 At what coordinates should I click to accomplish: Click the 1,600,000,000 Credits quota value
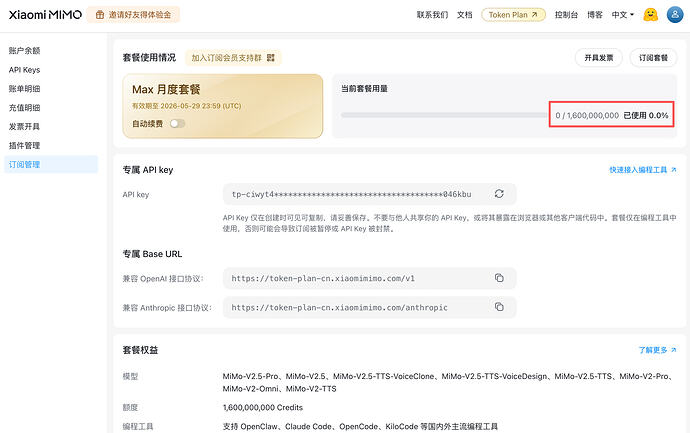point(262,407)
